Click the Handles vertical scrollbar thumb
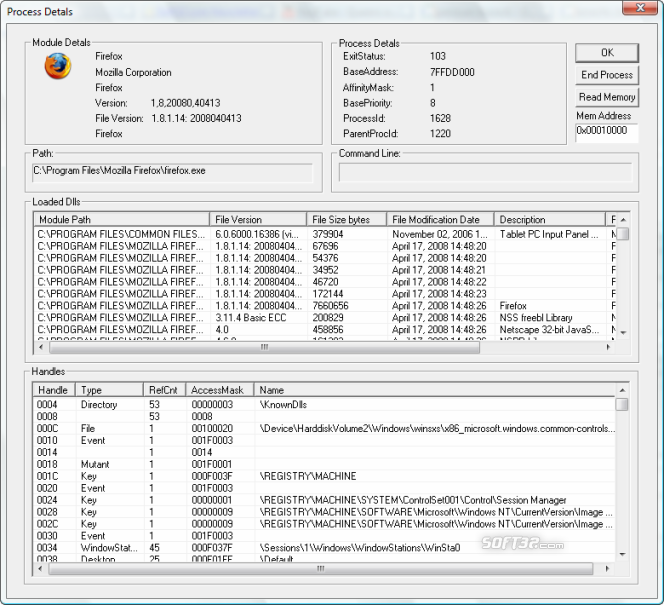The image size is (664, 605). [x=622, y=404]
